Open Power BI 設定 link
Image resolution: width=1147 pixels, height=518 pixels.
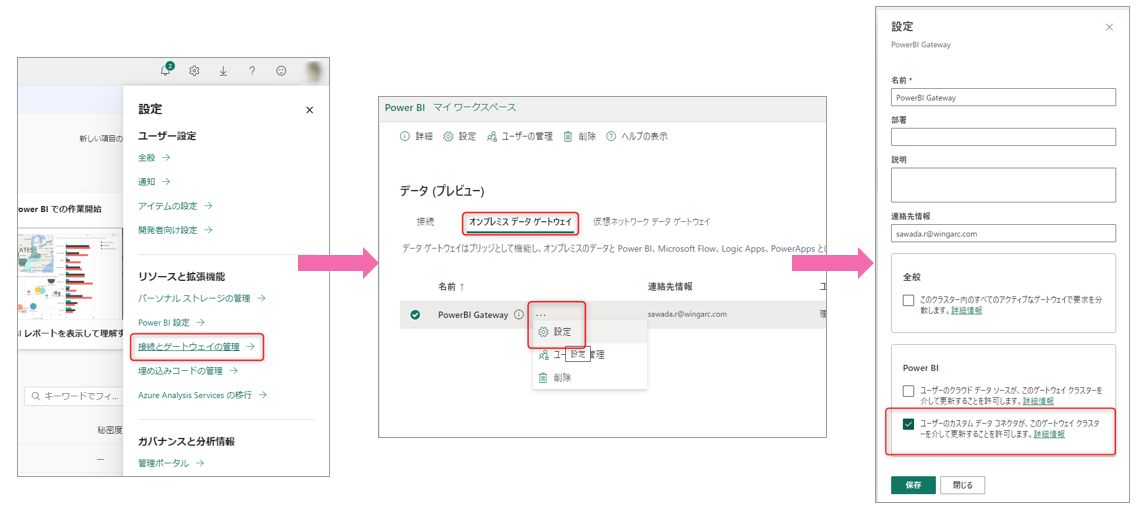171,323
